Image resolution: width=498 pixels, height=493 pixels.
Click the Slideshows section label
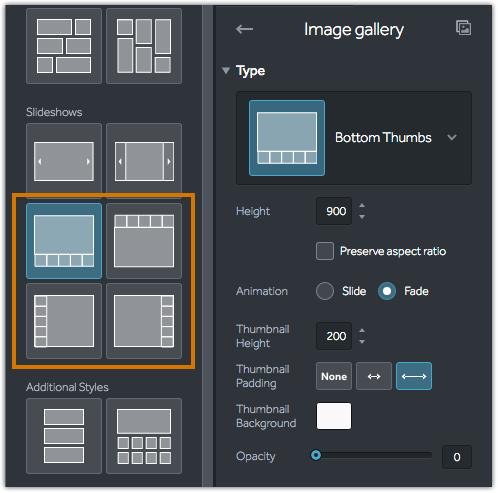click(x=54, y=112)
